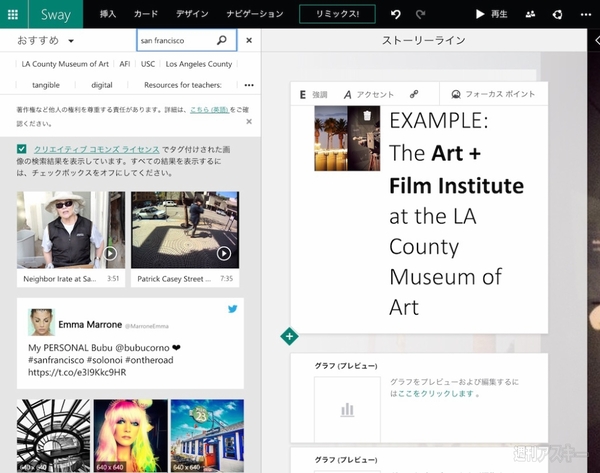
Task: Play the Patrick Casey Street video icon
Action: coord(224,253)
